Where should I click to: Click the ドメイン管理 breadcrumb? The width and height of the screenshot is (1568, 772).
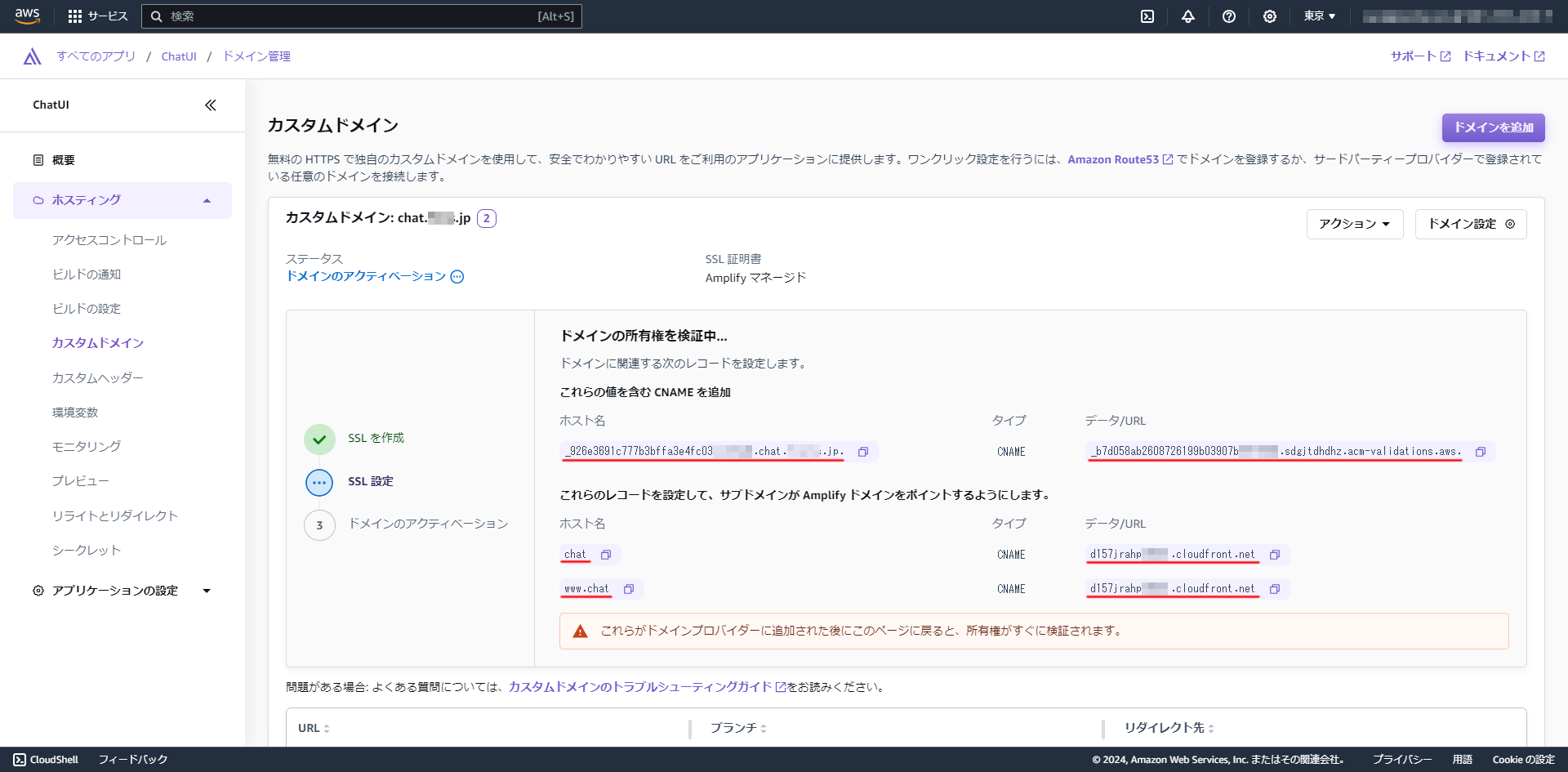click(257, 56)
